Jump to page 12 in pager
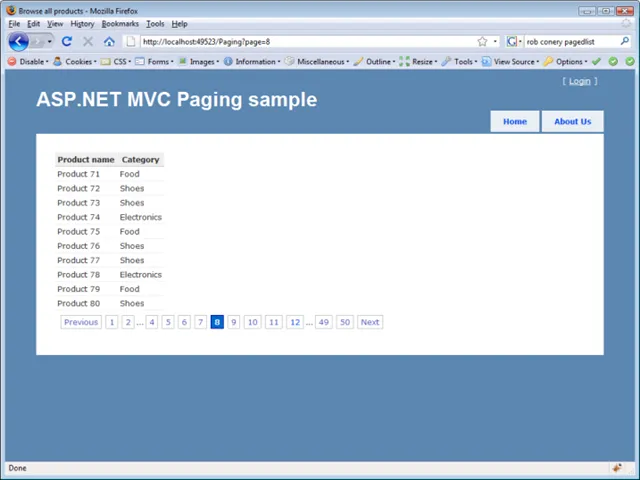This screenshot has height=480, width=640. (x=295, y=322)
